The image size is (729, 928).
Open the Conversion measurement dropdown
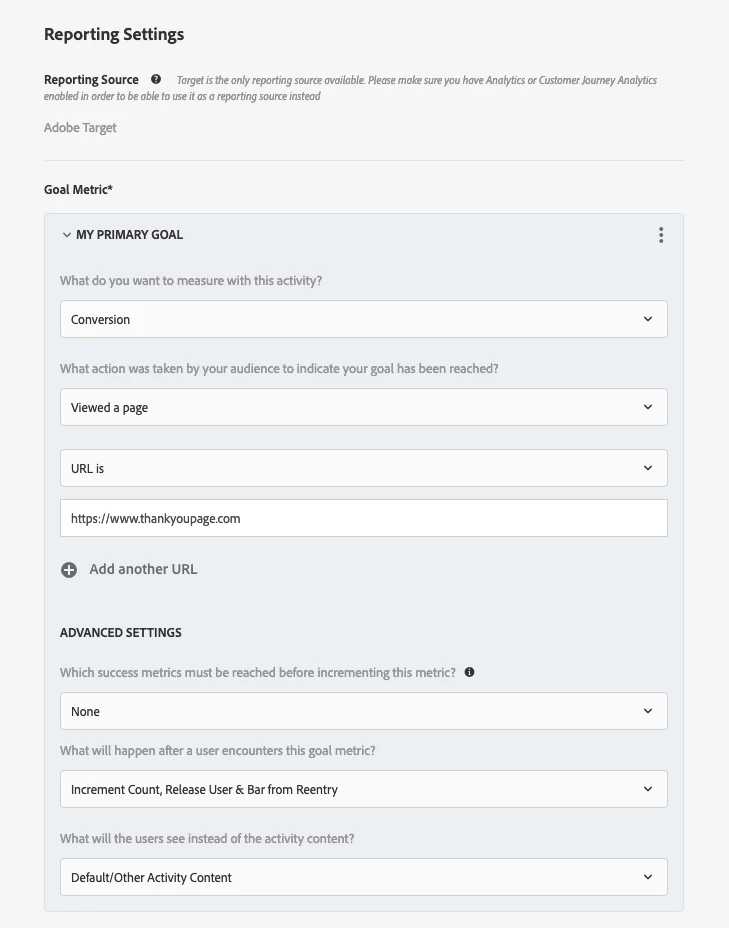click(363, 320)
